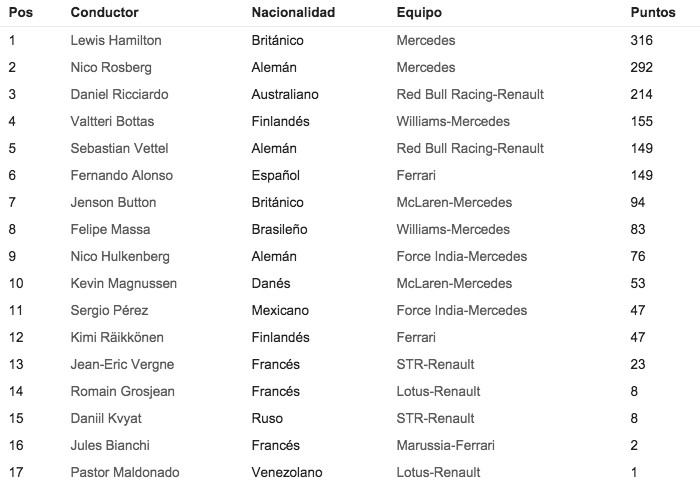
Task: Click Nico Hulkenberg's Force India-Mercedes team
Action: [x=461, y=257]
